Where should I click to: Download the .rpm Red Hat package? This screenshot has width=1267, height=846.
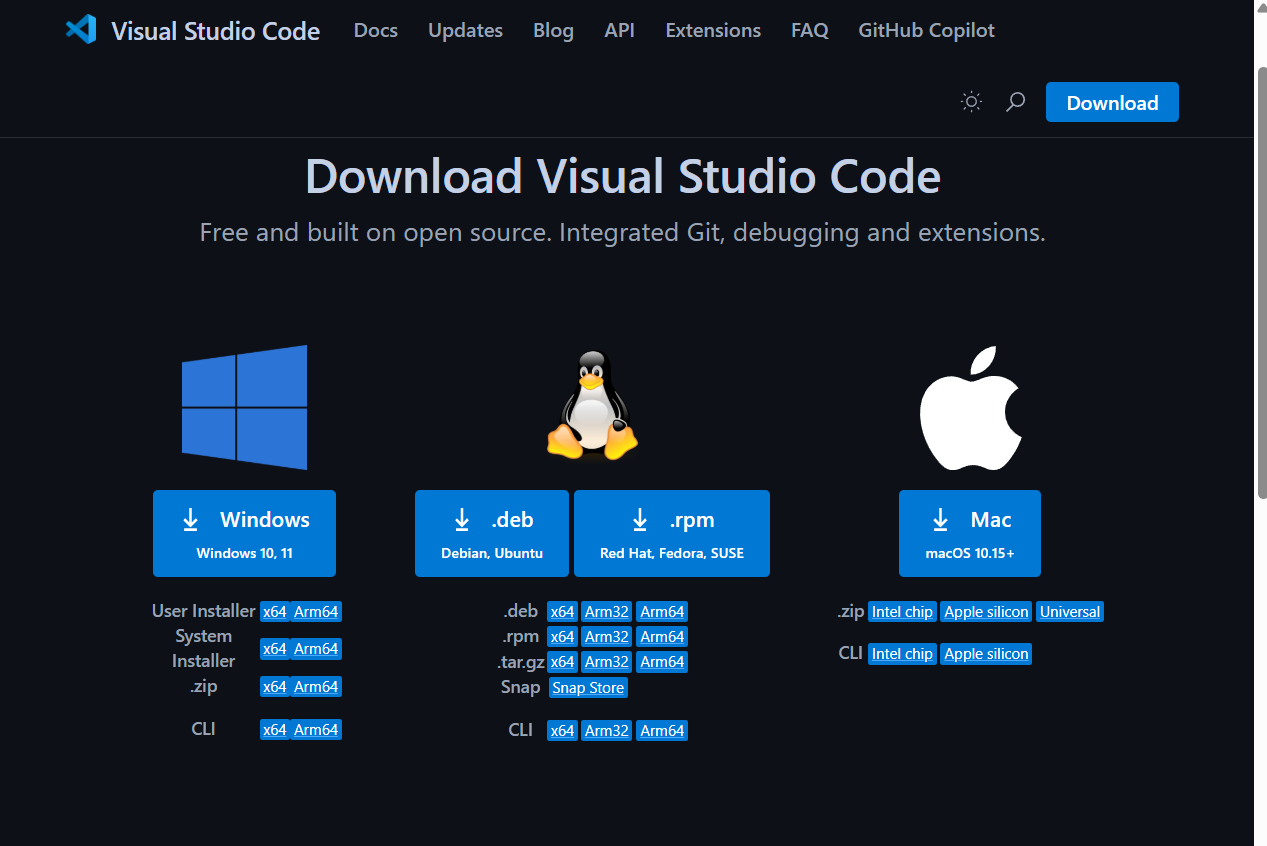click(671, 533)
